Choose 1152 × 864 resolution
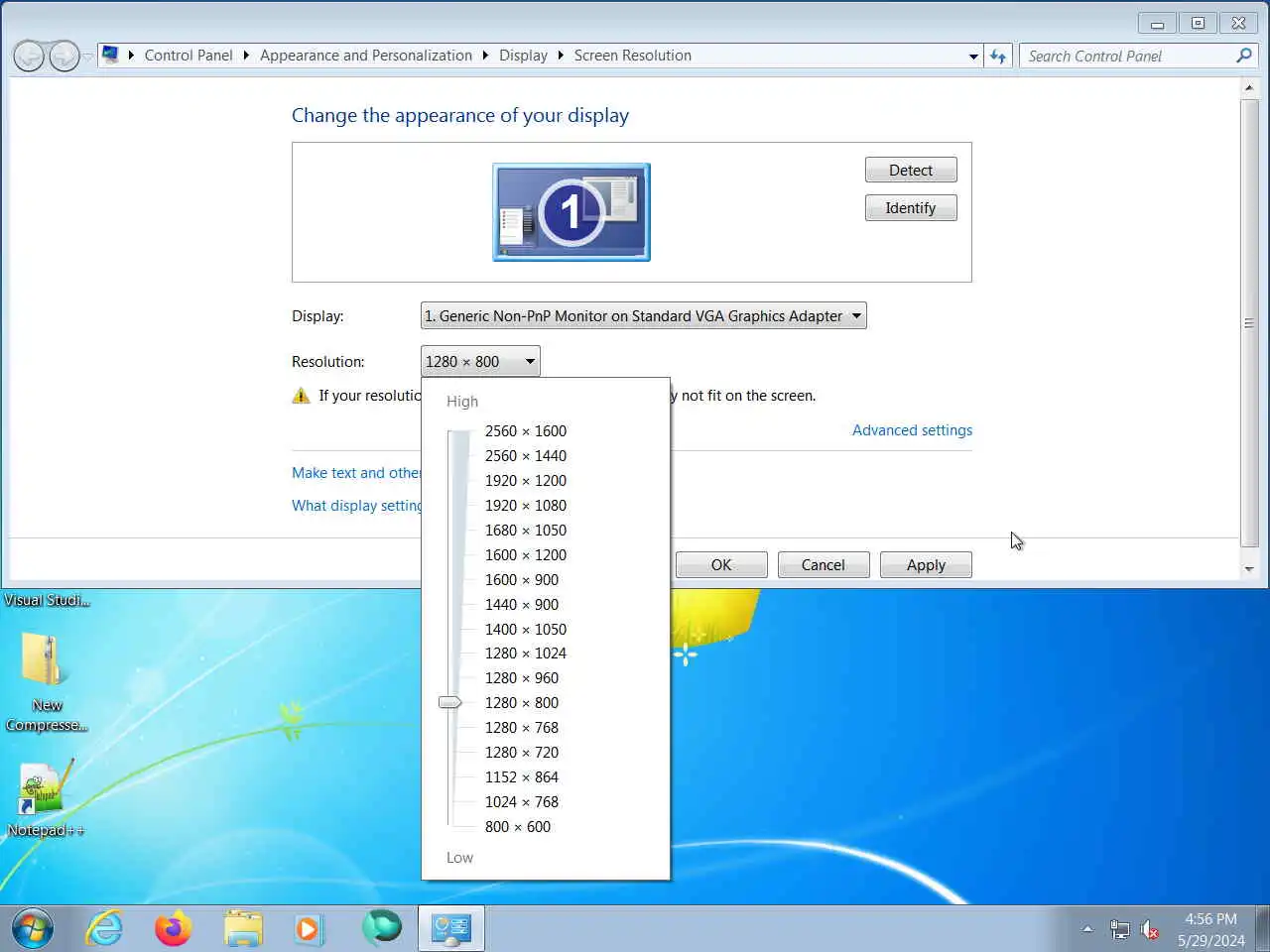This screenshot has height=952, width=1270. pyautogui.click(x=522, y=777)
